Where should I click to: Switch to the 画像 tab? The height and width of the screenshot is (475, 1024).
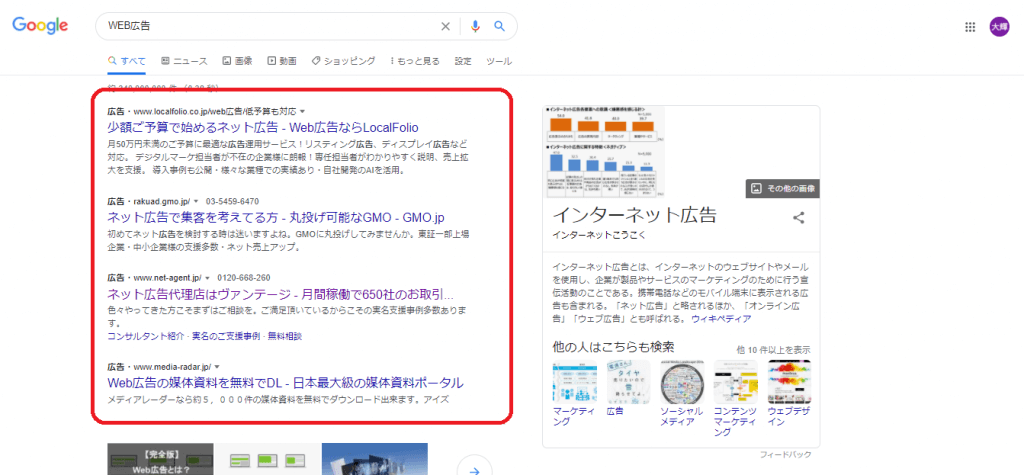(237, 61)
